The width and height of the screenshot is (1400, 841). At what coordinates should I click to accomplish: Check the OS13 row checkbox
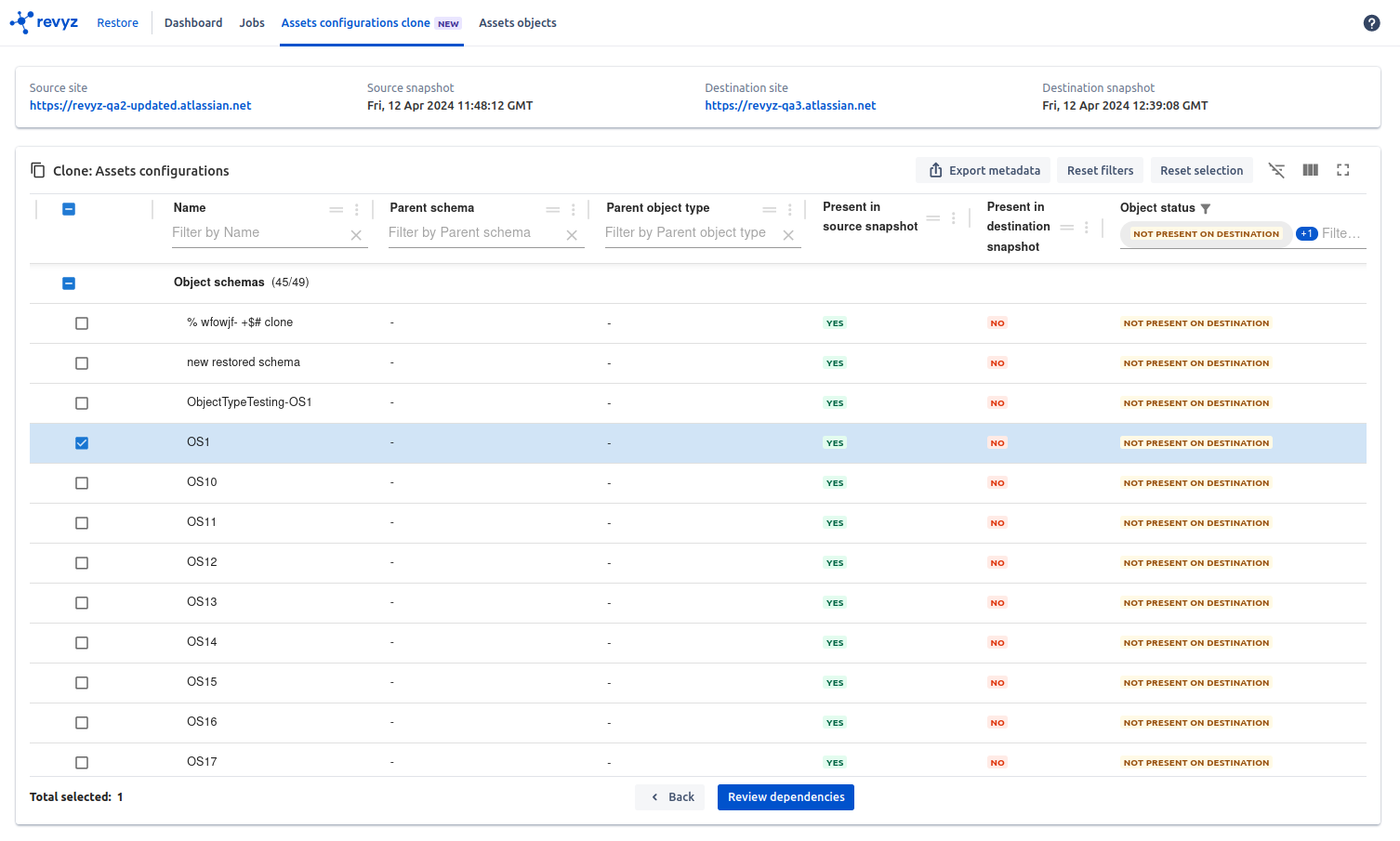pos(82,603)
